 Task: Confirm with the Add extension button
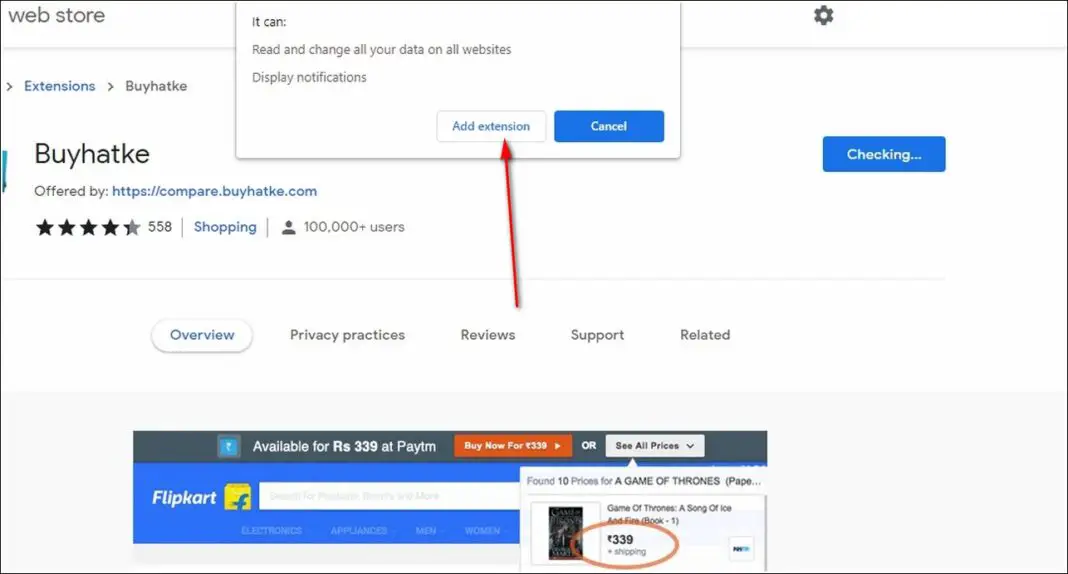(491, 126)
